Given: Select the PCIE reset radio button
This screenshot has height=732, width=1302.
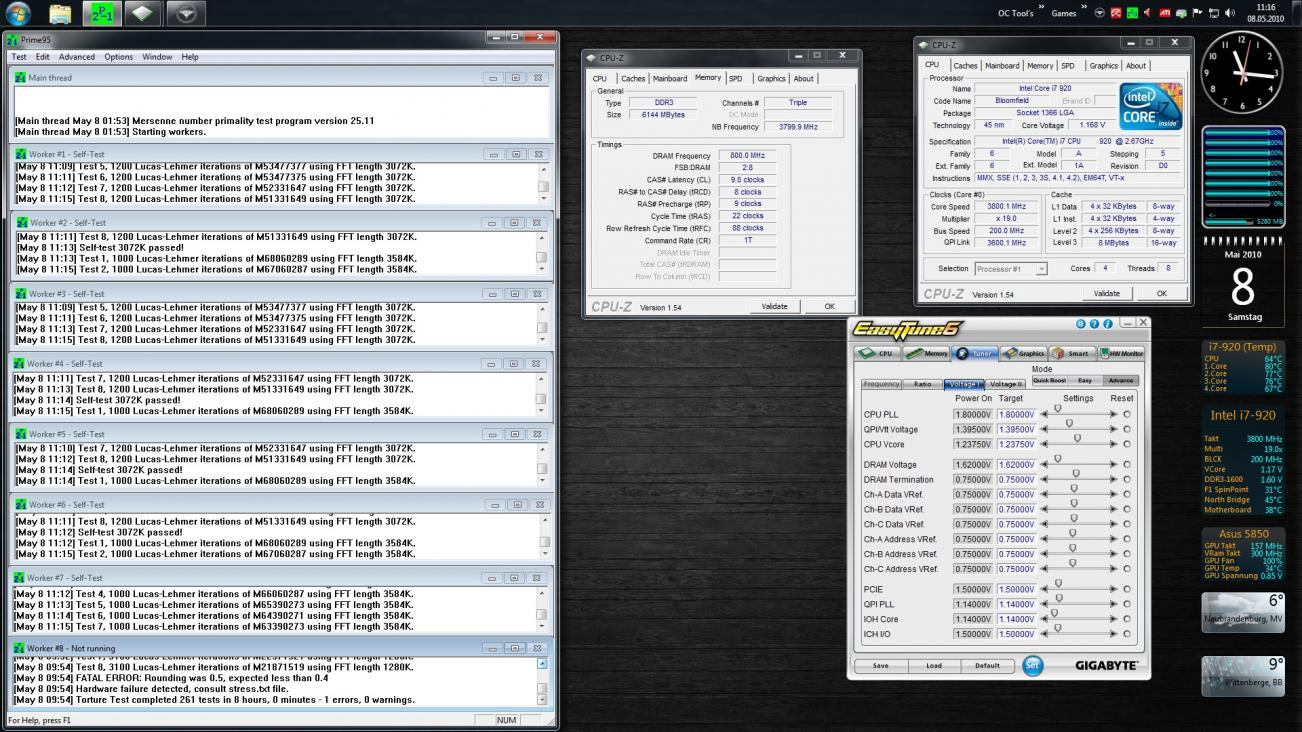Looking at the screenshot, I should [1127, 589].
